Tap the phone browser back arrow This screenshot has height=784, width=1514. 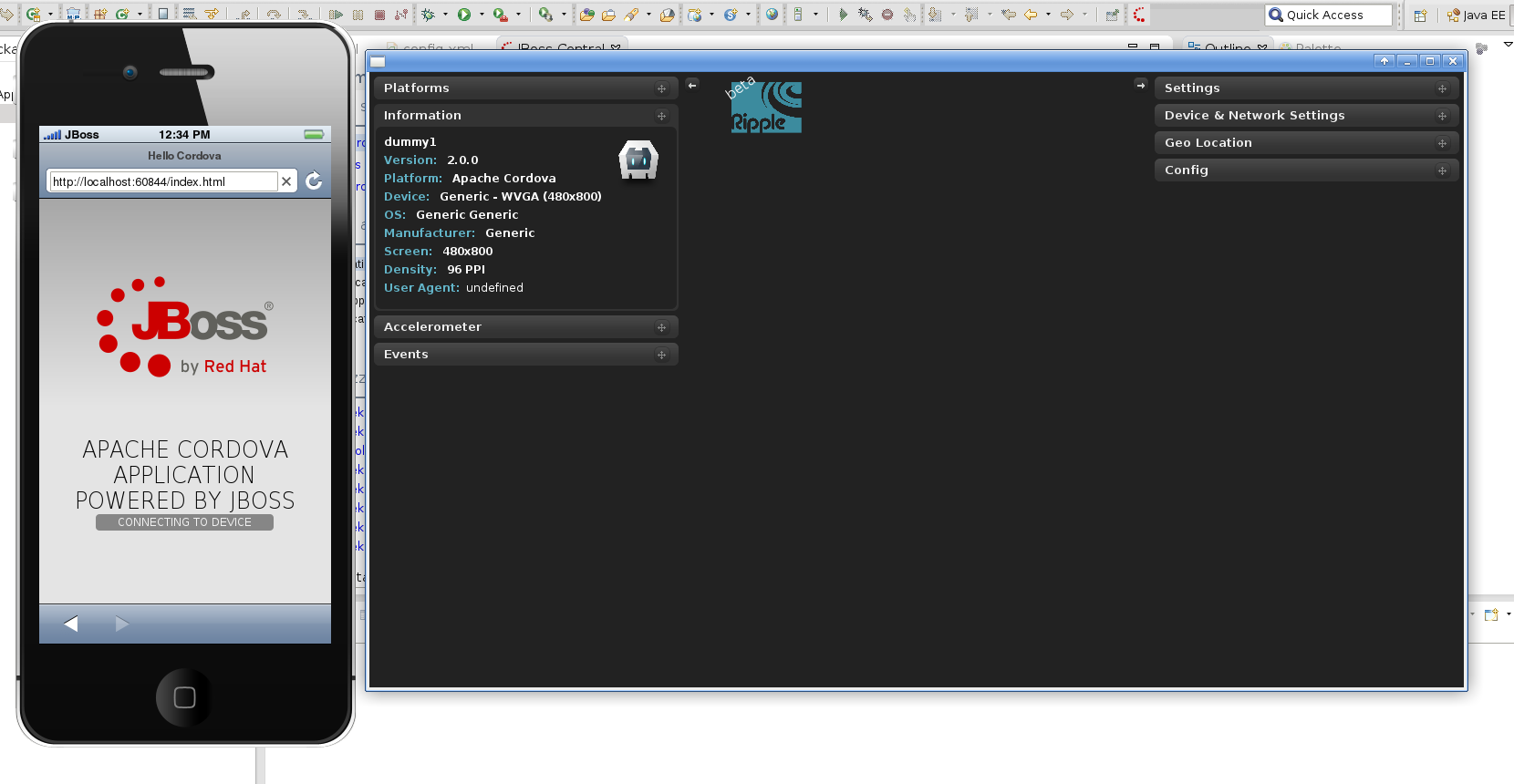71,624
